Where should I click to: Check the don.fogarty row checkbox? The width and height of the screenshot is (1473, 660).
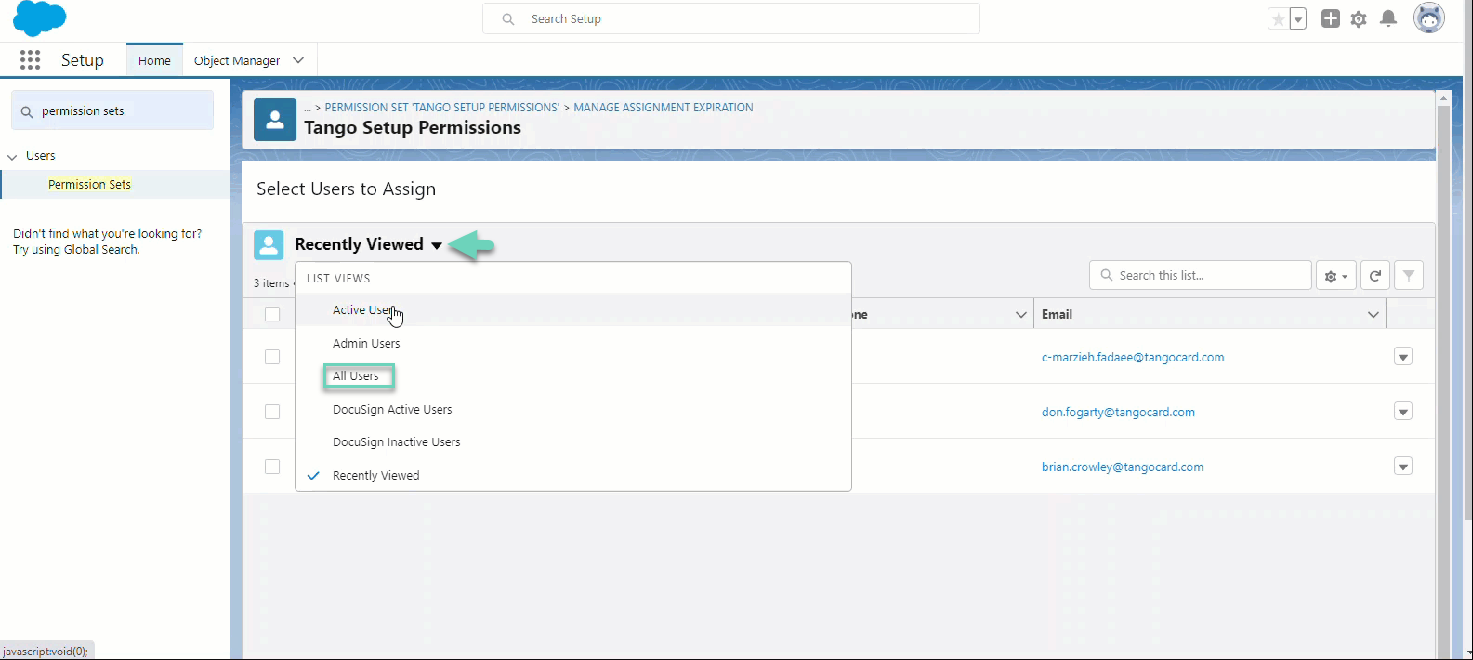tap(272, 411)
